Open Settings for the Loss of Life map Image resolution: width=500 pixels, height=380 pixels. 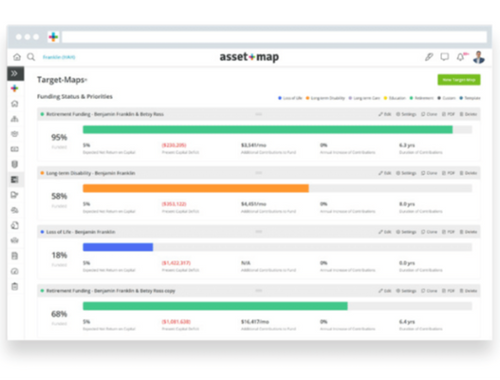pyautogui.click(x=406, y=232)
